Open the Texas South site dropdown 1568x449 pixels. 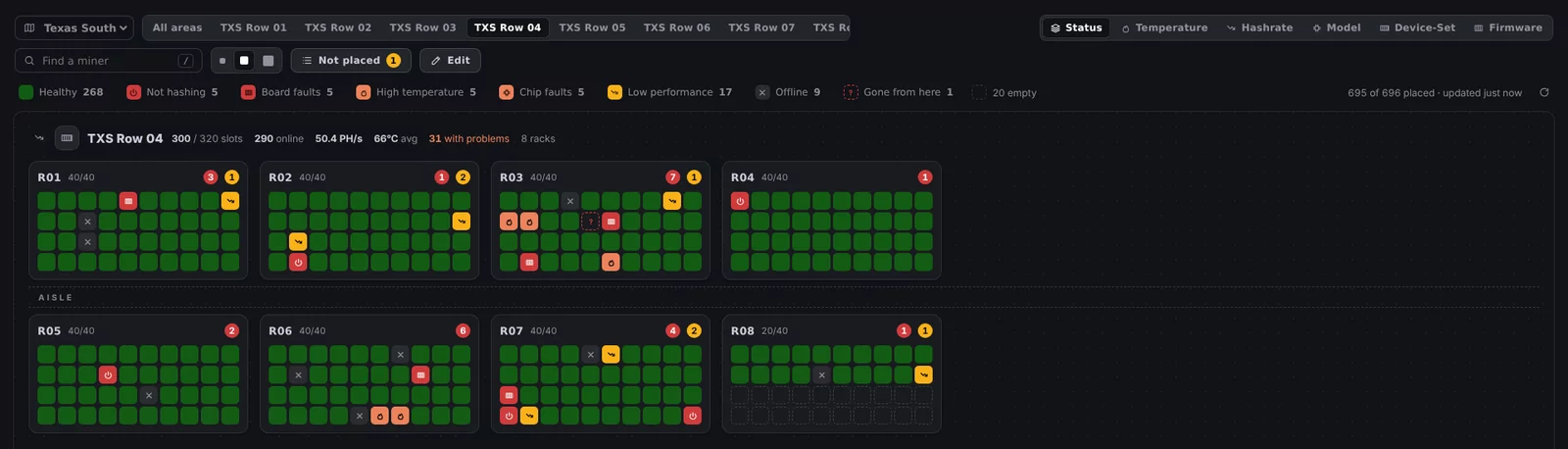click(x=74, y=27)
